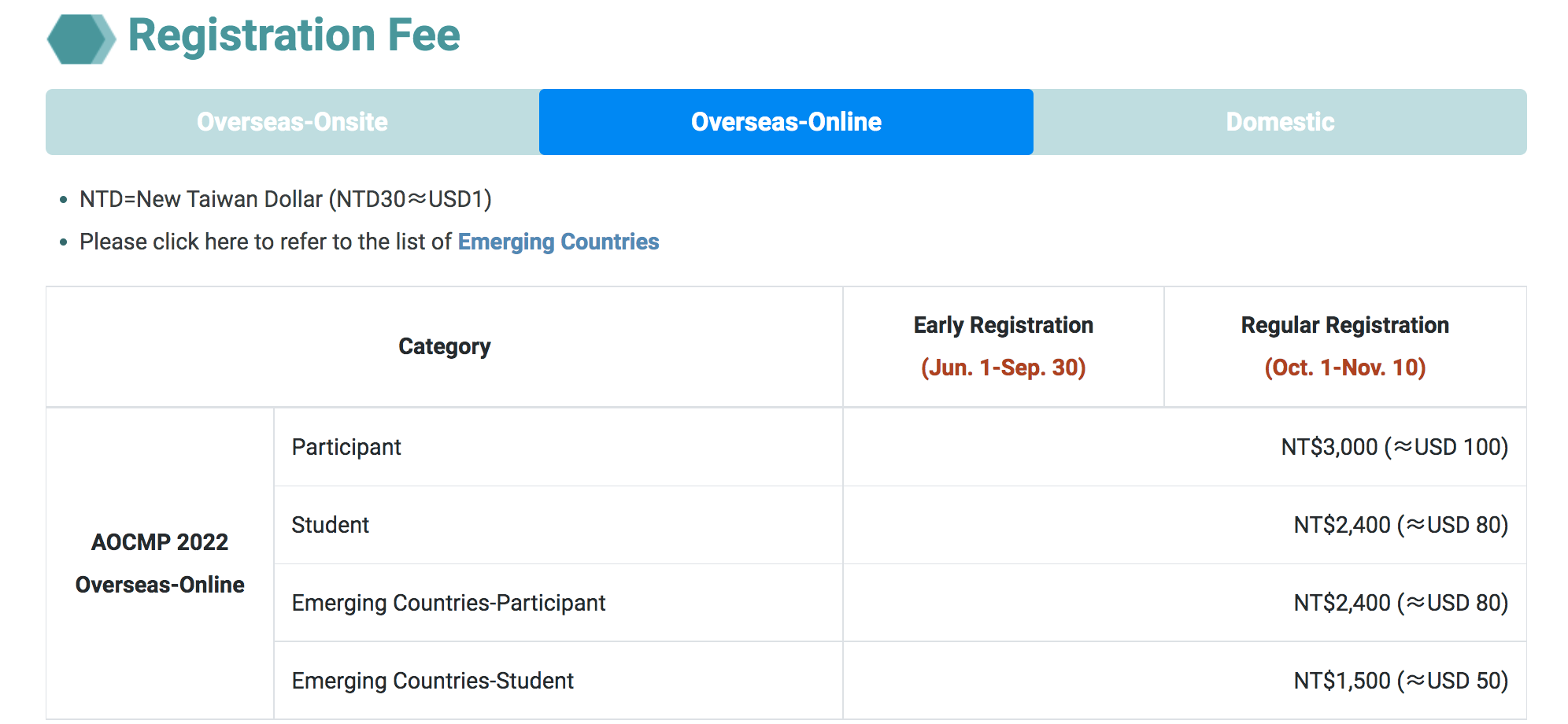Click the teal hexagon icon beside Registration Fee
1568x724 pixels.
[80, 39]
